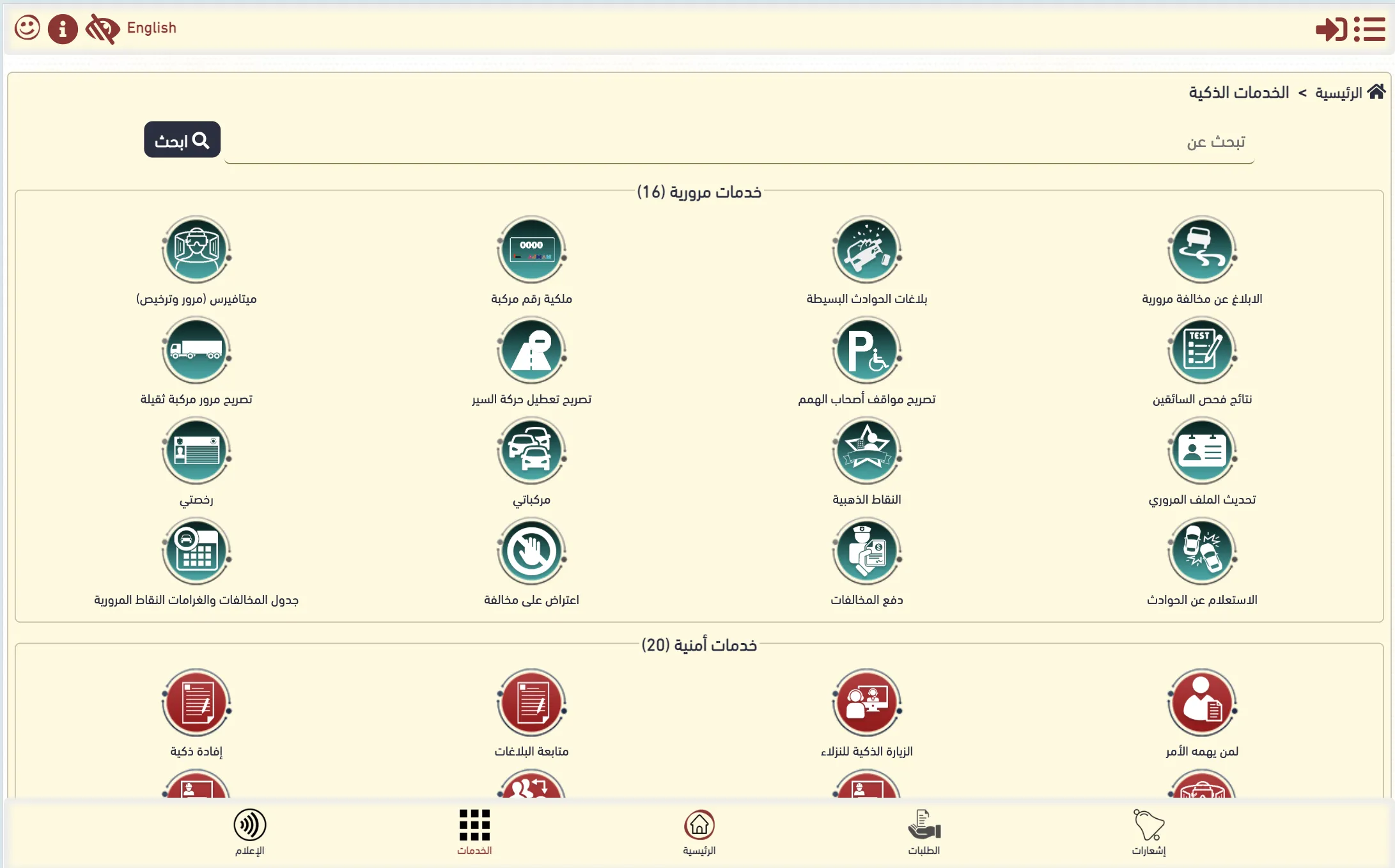Screen dimensions: 1395x868
Task: Open disabled parking permit (تصريح مواقف أصحاب الهمم) icon
Action: [867, 350]
